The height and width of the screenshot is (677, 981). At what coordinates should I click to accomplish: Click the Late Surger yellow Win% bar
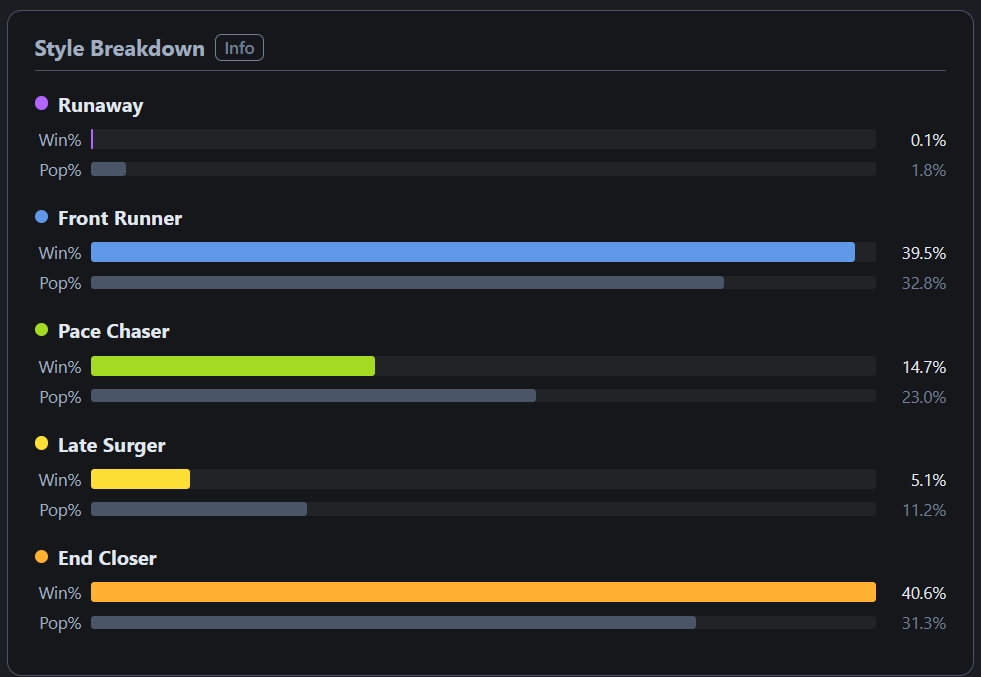point(140,479)
